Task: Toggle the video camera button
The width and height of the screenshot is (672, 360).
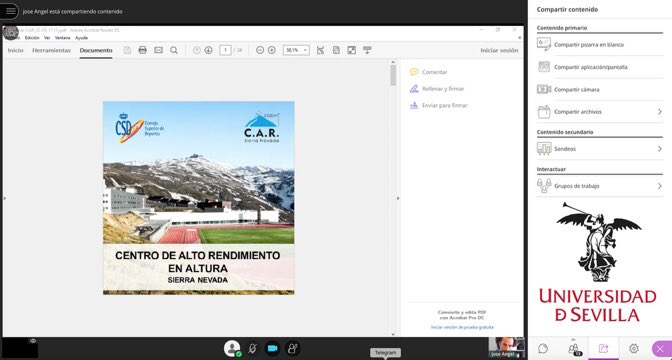Action: pos(273,348)
